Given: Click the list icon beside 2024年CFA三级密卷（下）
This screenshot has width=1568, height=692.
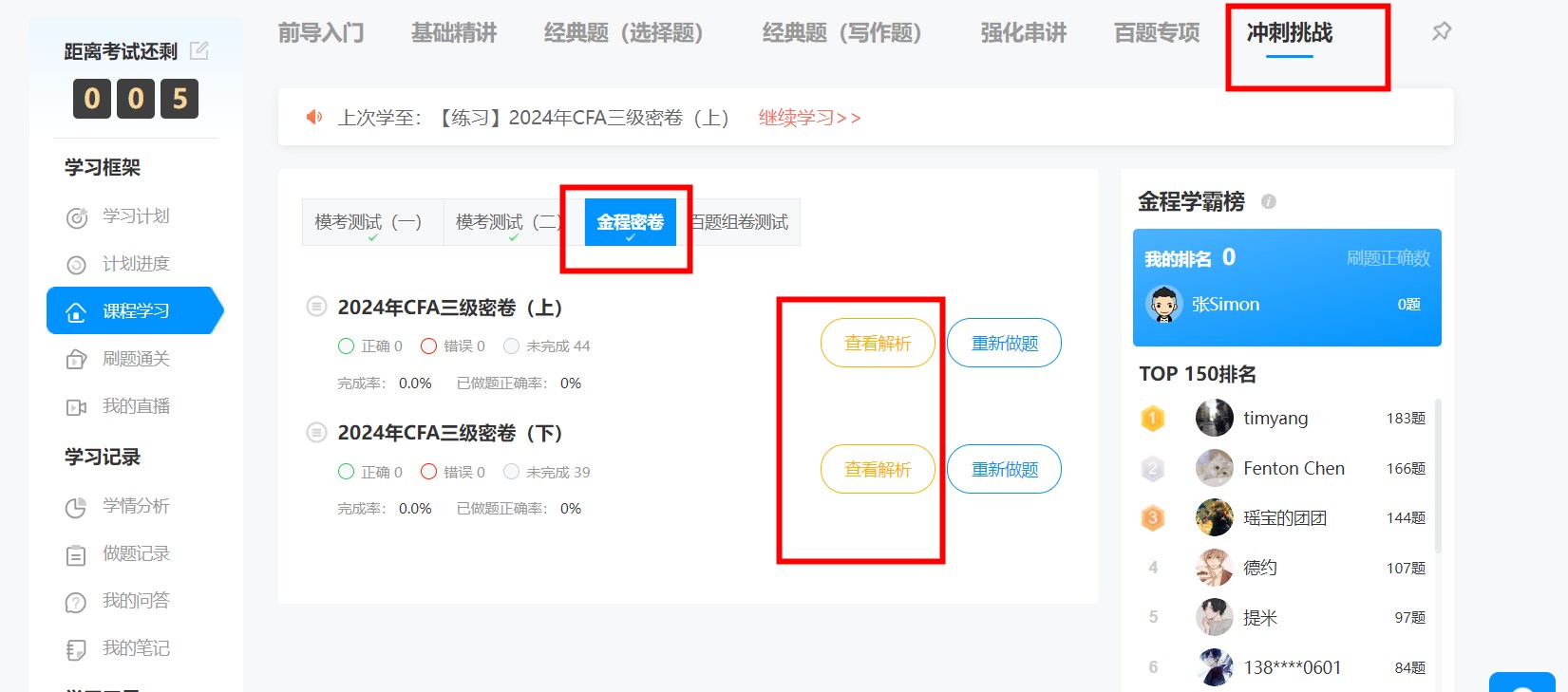Looking at the screenshot, I should click(316, 433).
